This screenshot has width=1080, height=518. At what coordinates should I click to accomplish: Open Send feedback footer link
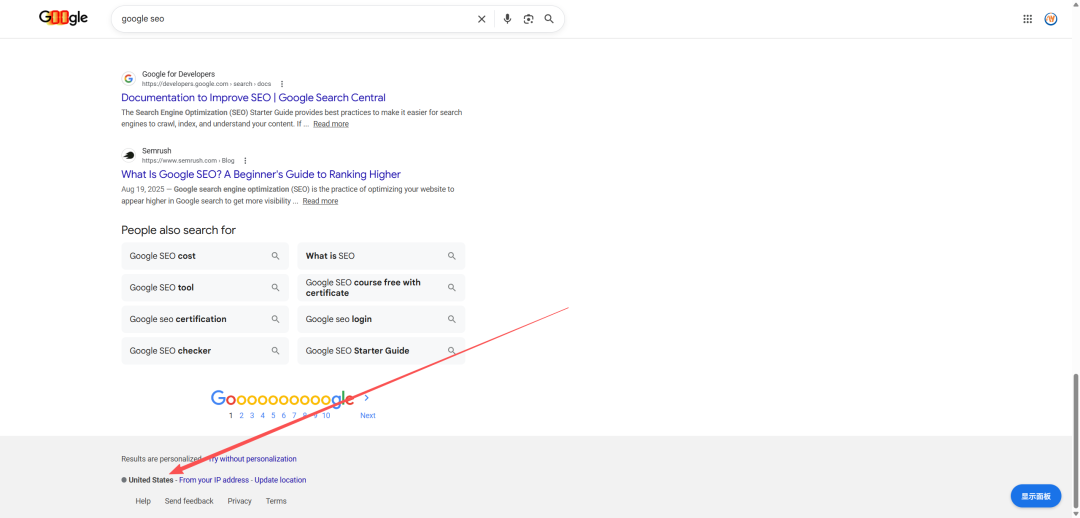click(x=189, y=501)
